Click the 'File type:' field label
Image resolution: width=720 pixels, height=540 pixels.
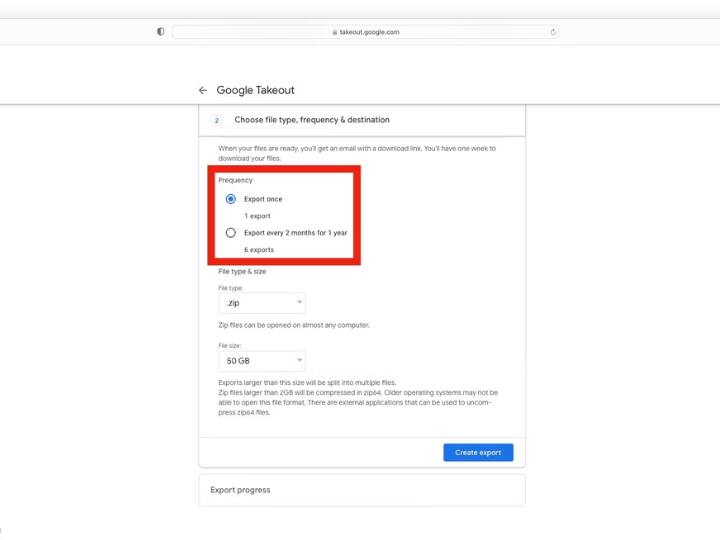pyautogui.click(x=231, y=288)
